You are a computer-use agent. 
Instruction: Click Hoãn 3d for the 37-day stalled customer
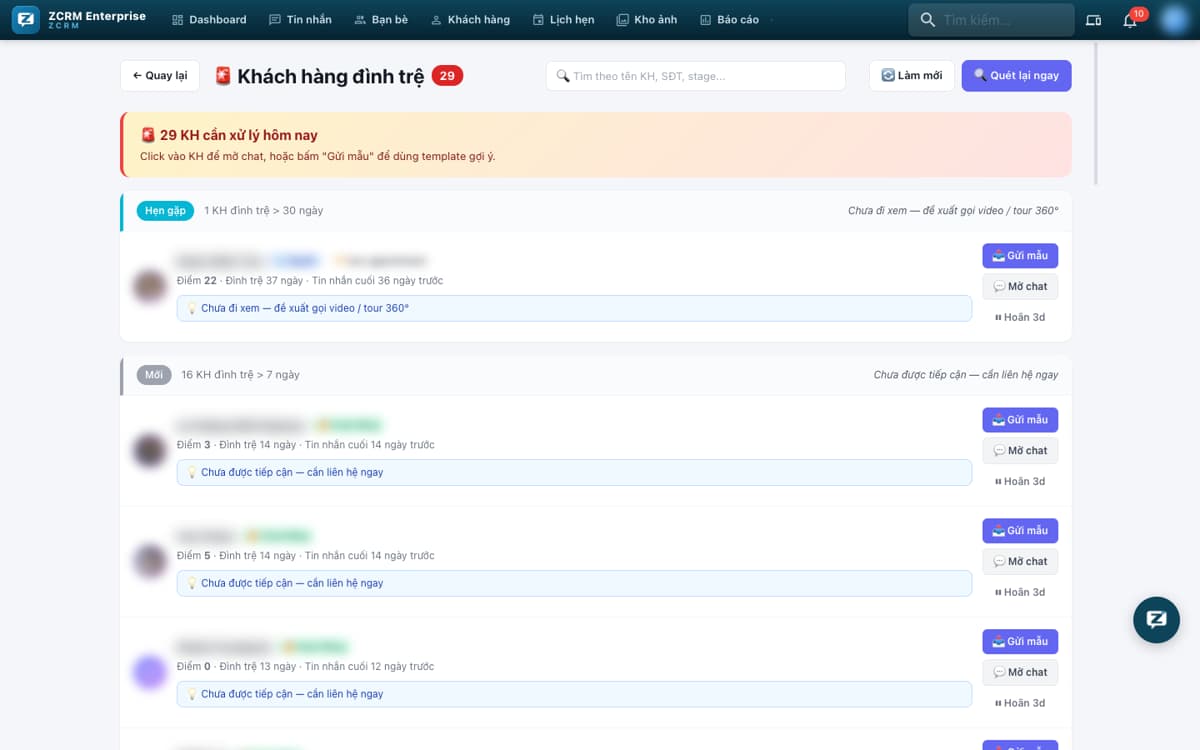tap(1020, 317)
